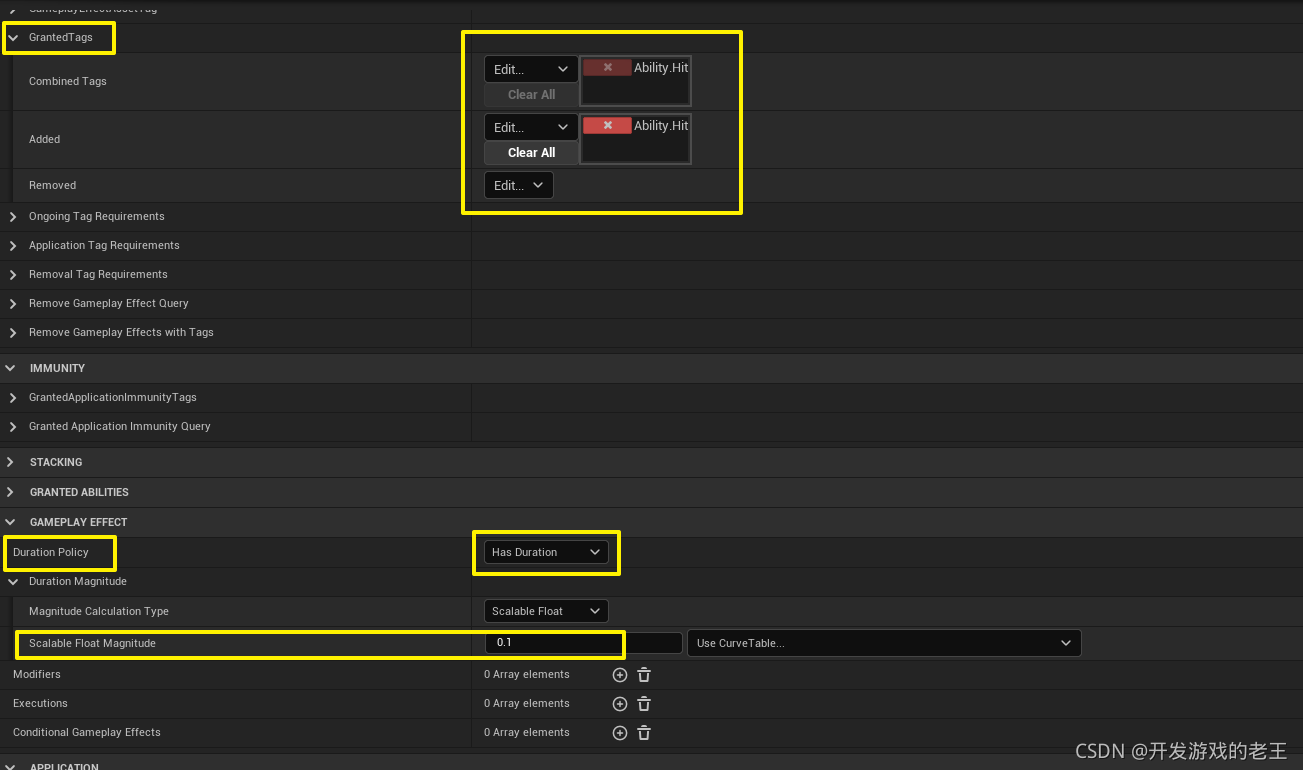Open Magnitude Calculation Type dropdown
The width and height of the screenshot is (1303, 770).
pos(546,611)
